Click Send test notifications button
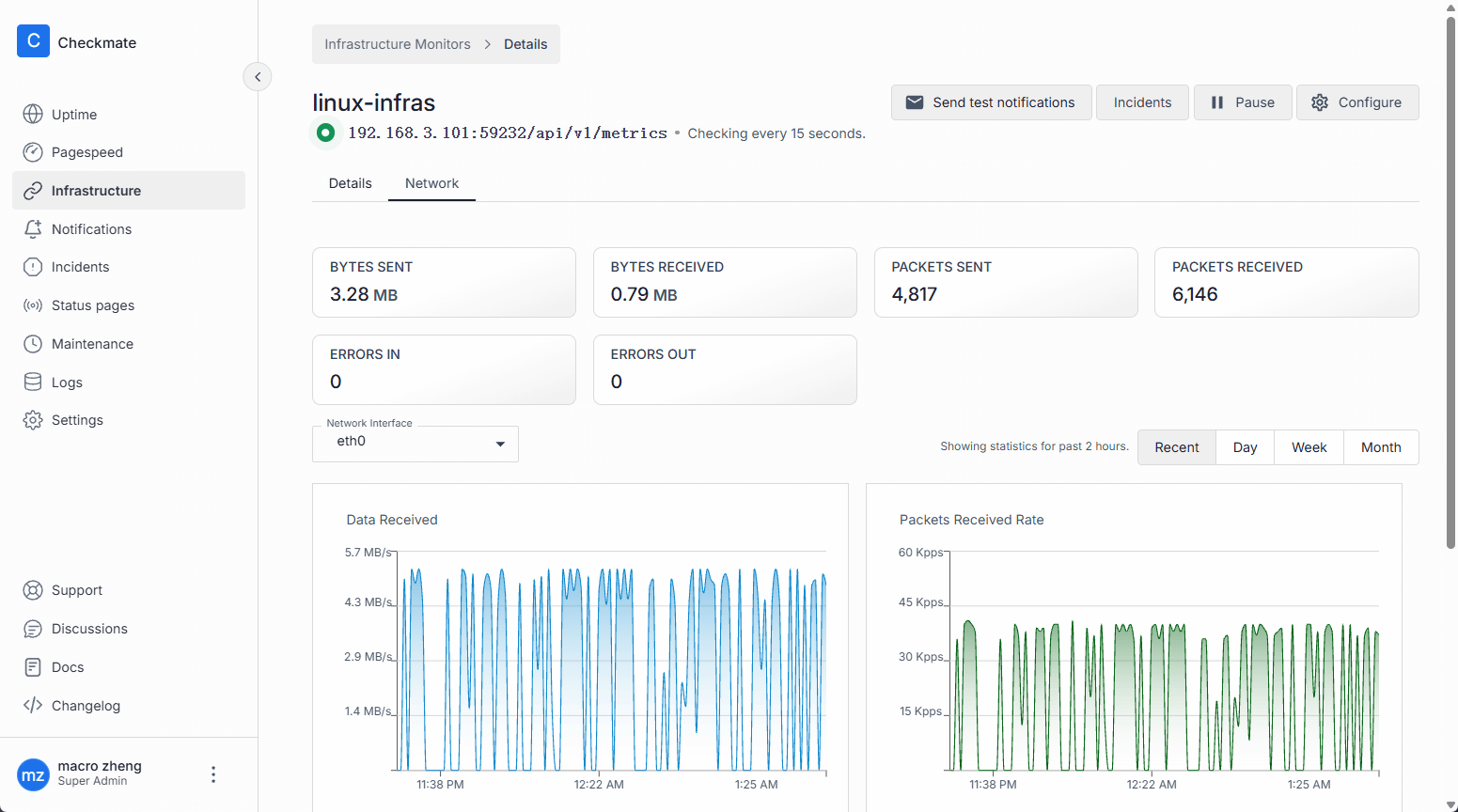This screenshot has width=1458, height=812. point(991,102)
